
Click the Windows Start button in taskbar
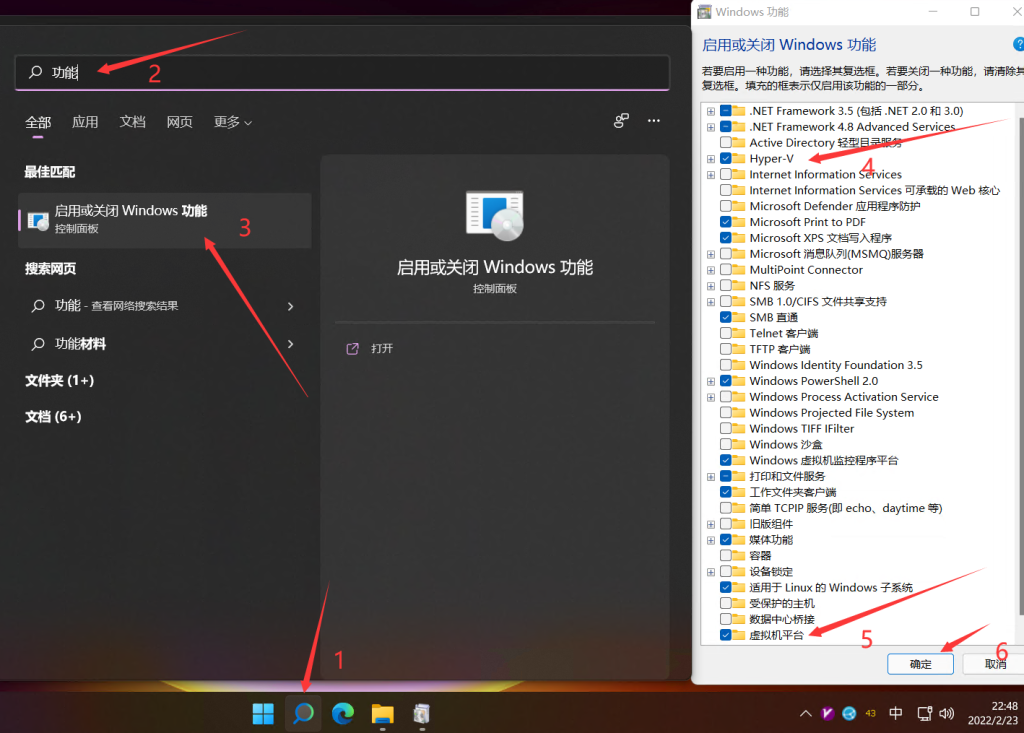click(263, 713)
